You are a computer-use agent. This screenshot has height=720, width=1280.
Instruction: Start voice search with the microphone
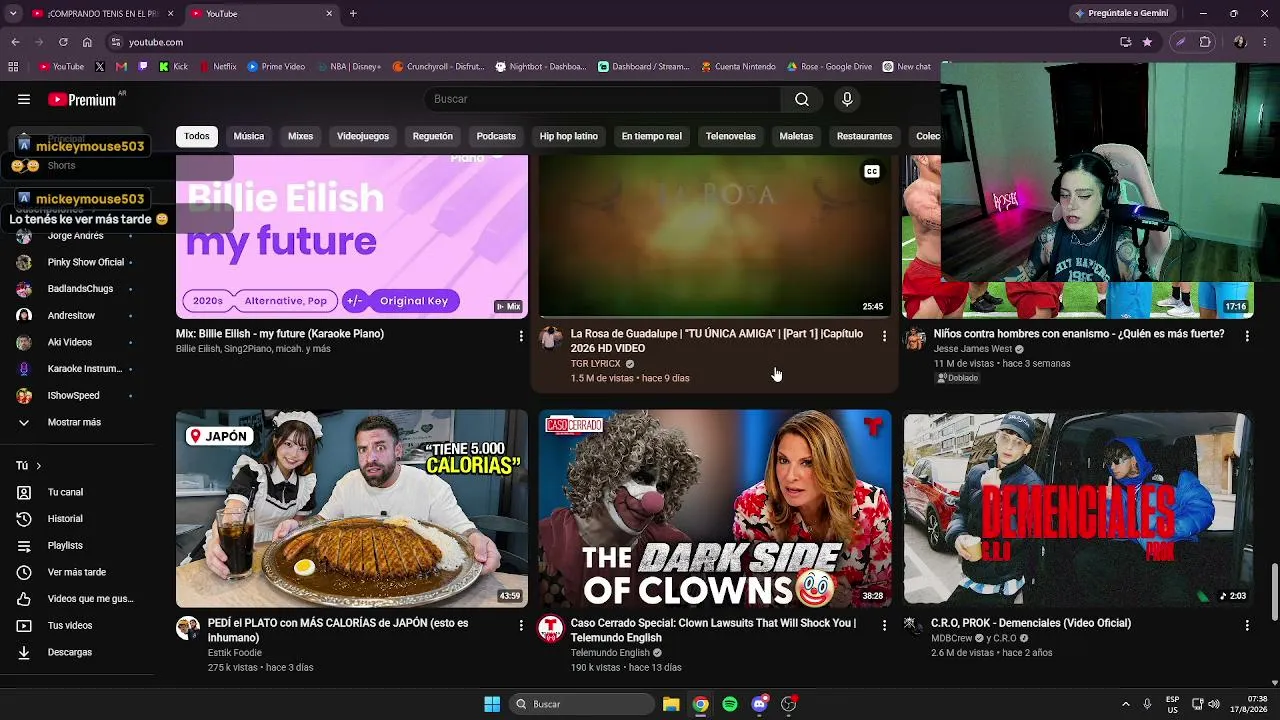coord(847,99)
